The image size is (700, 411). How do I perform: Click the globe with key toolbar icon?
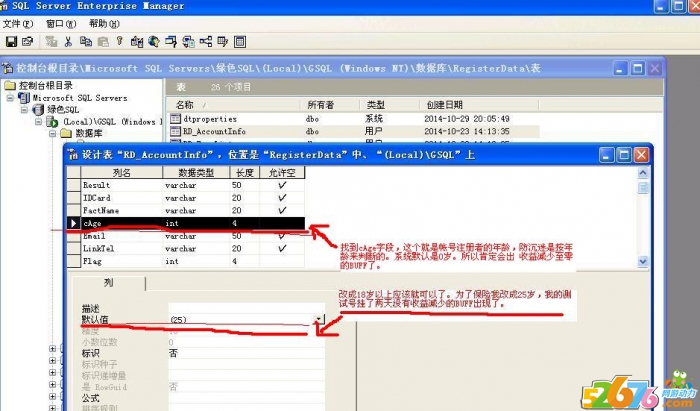154,42
